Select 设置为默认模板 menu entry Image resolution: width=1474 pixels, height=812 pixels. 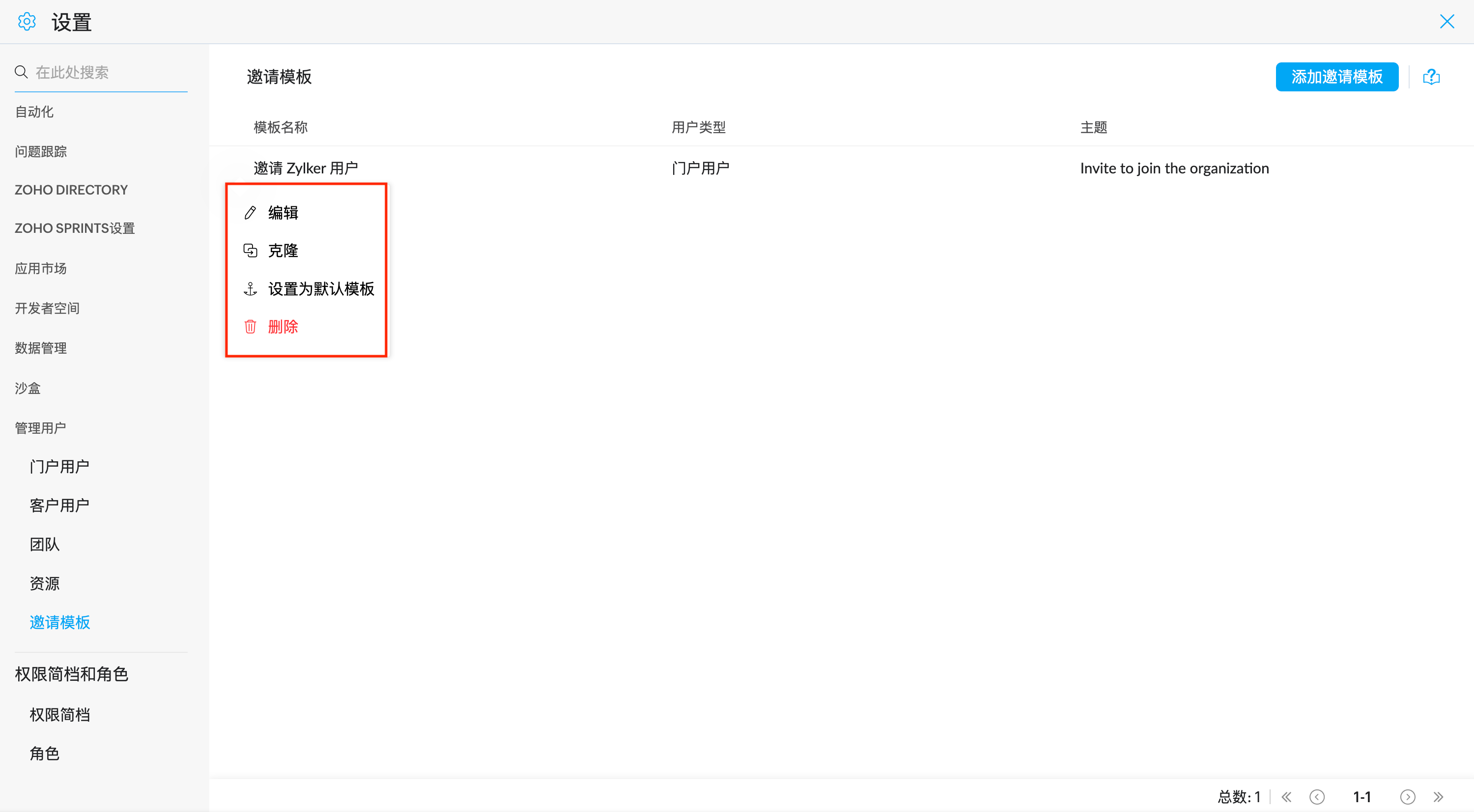(x=321, y=289)
